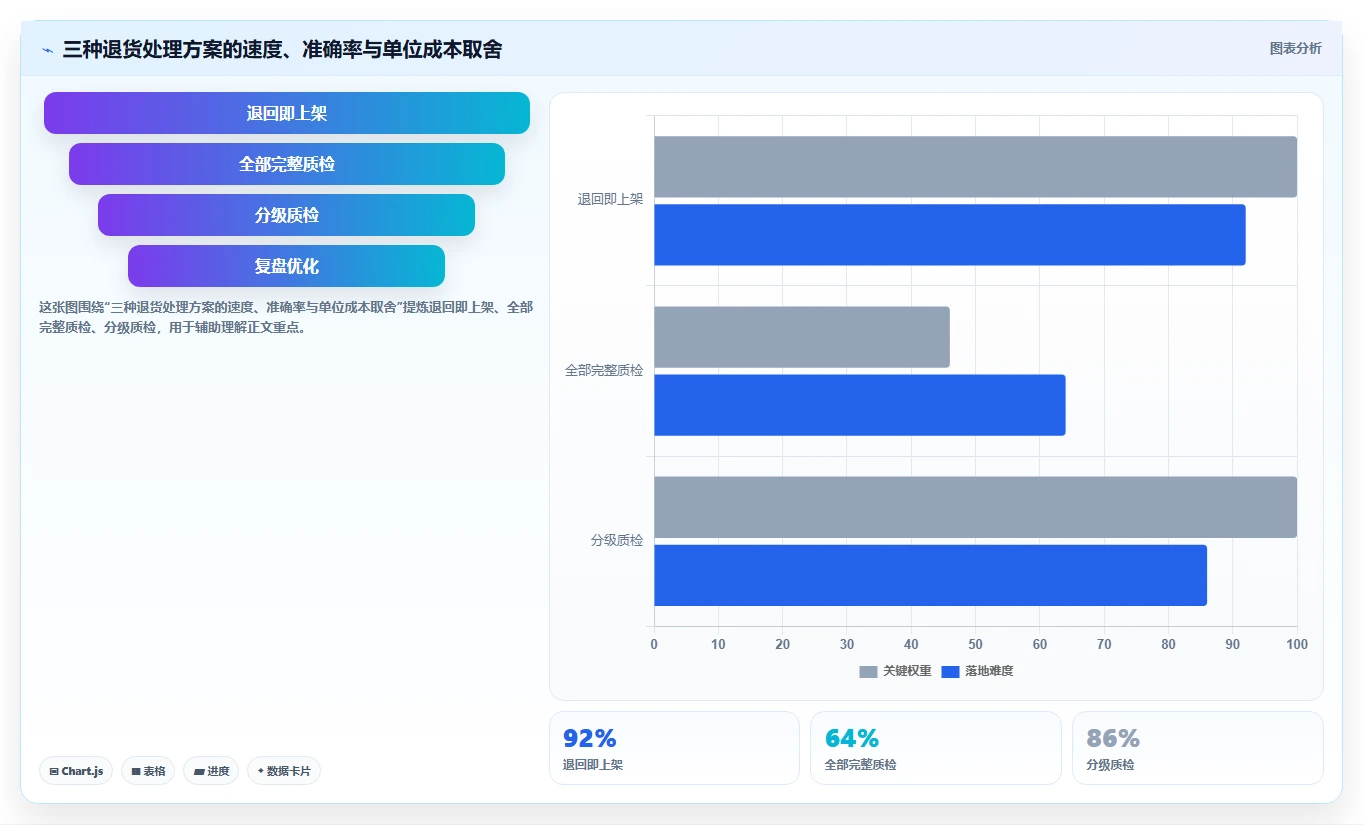The image size is (1363, 825).
Task: Click y-axis label 退回即上架
Action: tap(610, 200)
